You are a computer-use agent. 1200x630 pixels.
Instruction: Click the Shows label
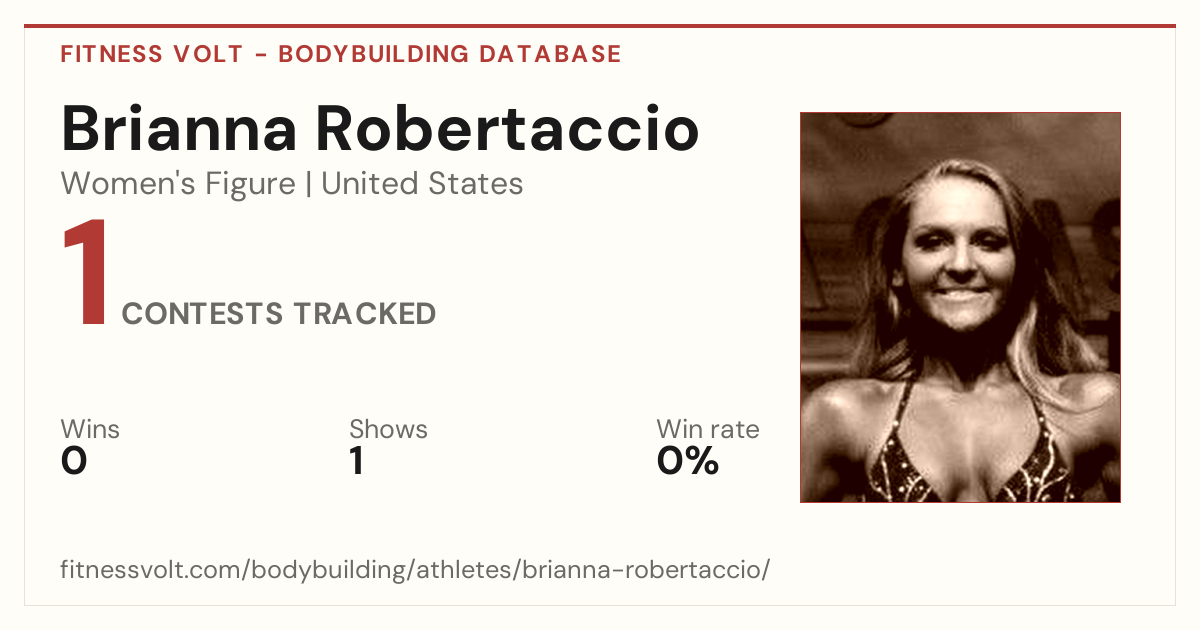pyautogui.click(x=388, y=429)
